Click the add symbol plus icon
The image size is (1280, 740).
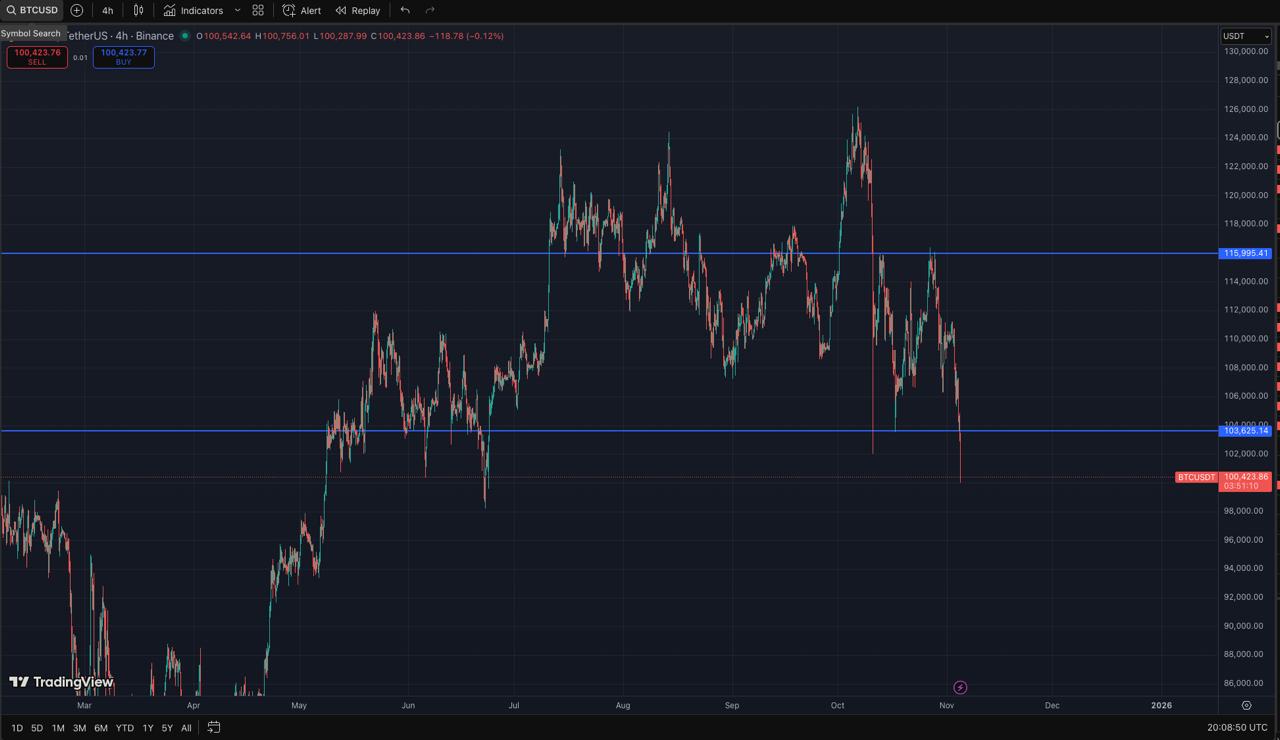point(77,10)
